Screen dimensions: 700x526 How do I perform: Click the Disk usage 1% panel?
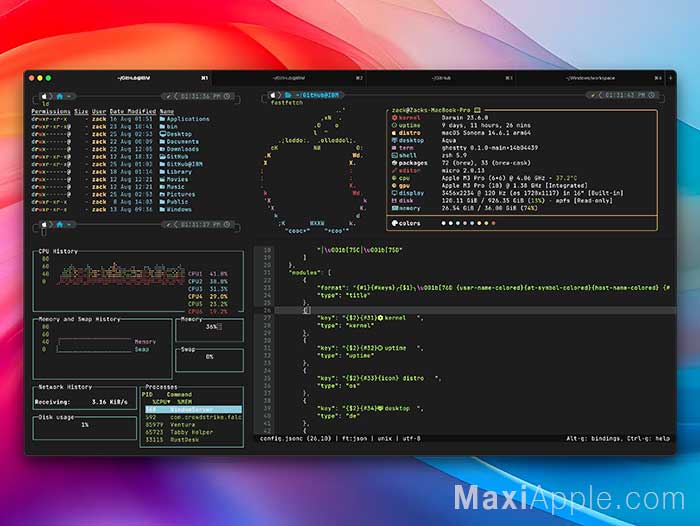point(85,428)
